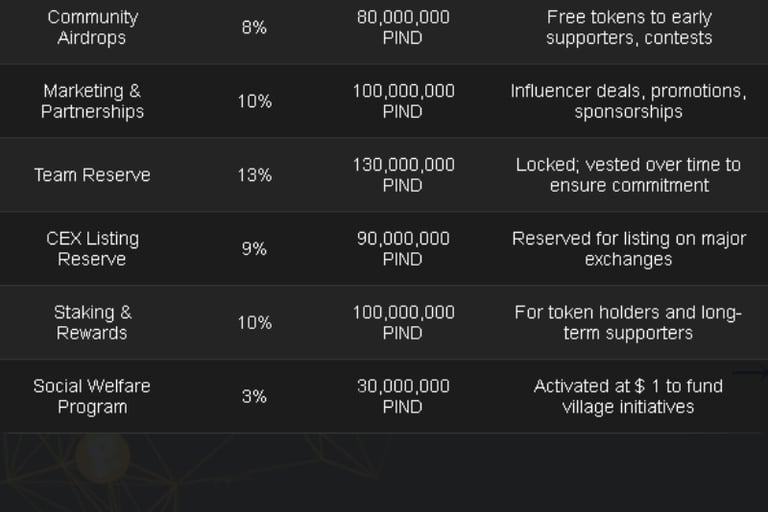Select the locked and vested description text

click(x=629, y=175)
